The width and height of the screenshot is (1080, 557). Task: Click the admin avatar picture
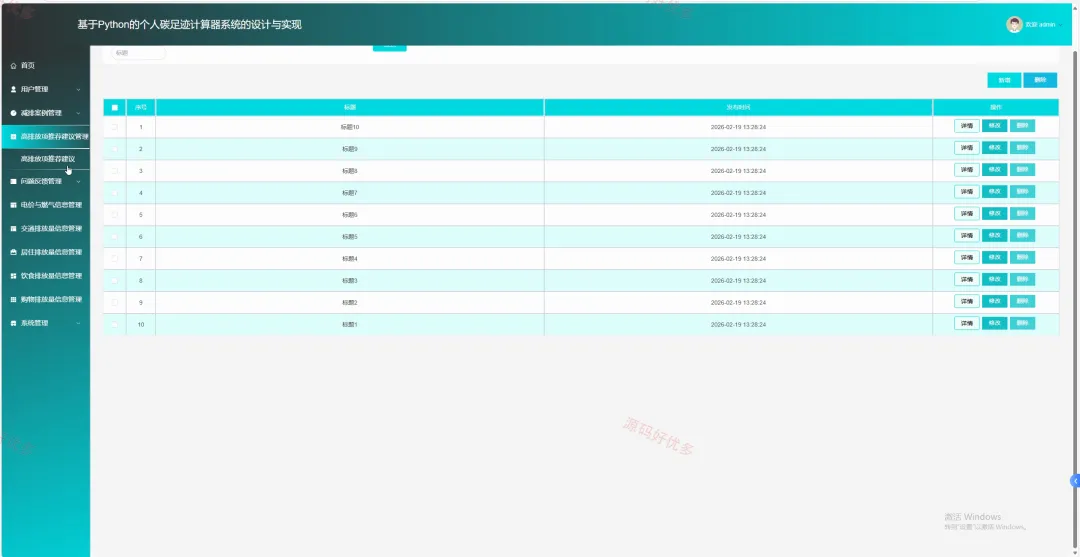[x=1014, y=25]
